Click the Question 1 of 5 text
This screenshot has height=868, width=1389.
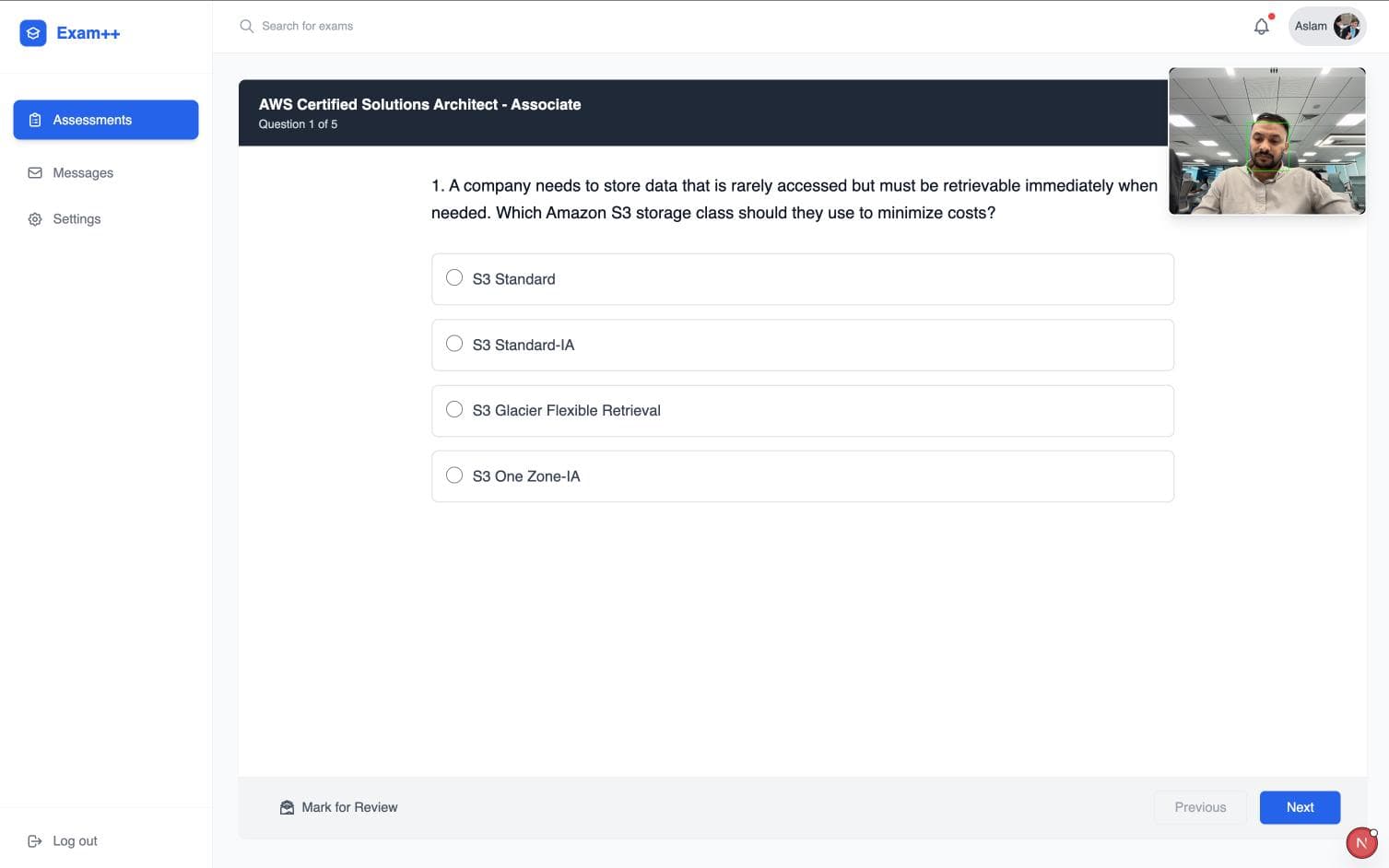(298, 124)
